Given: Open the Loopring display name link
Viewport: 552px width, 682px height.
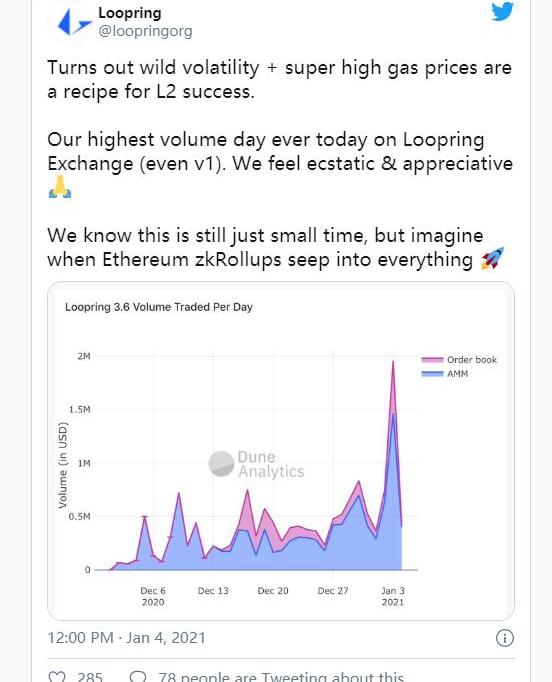Looking at the screenshot, I should (x=130, y=13).
